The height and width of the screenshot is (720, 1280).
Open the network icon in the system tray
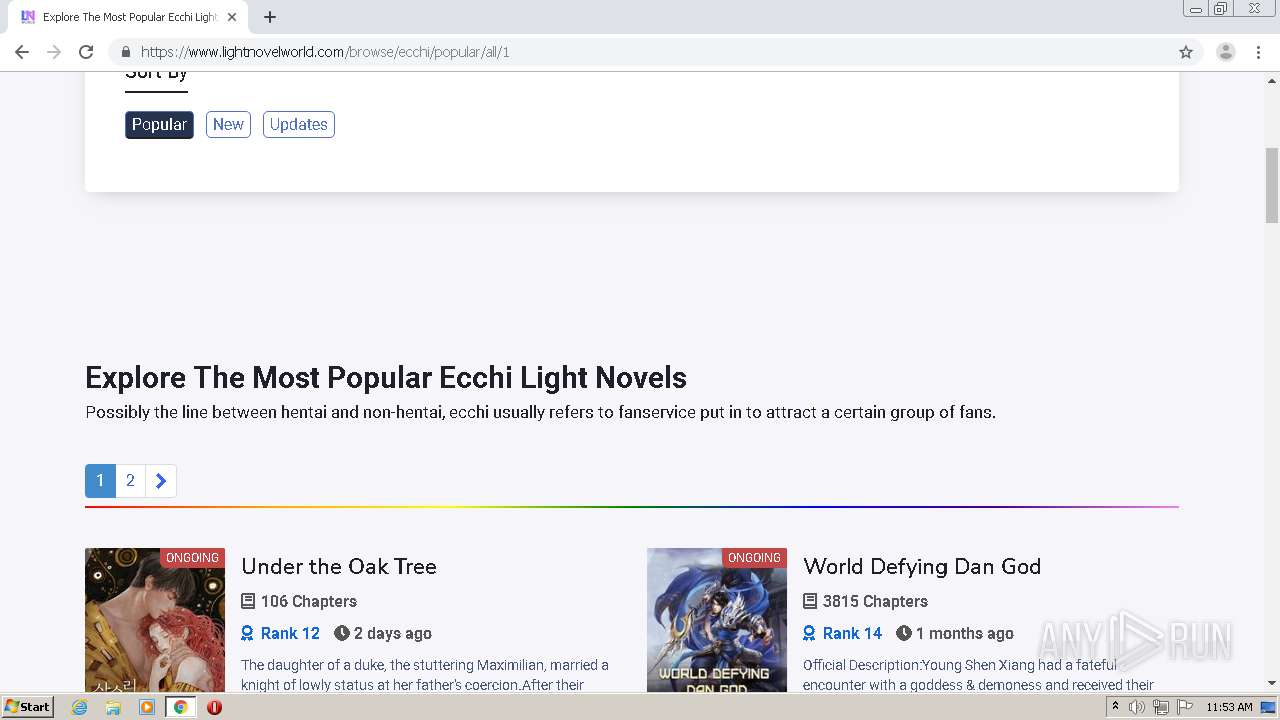1161,707
